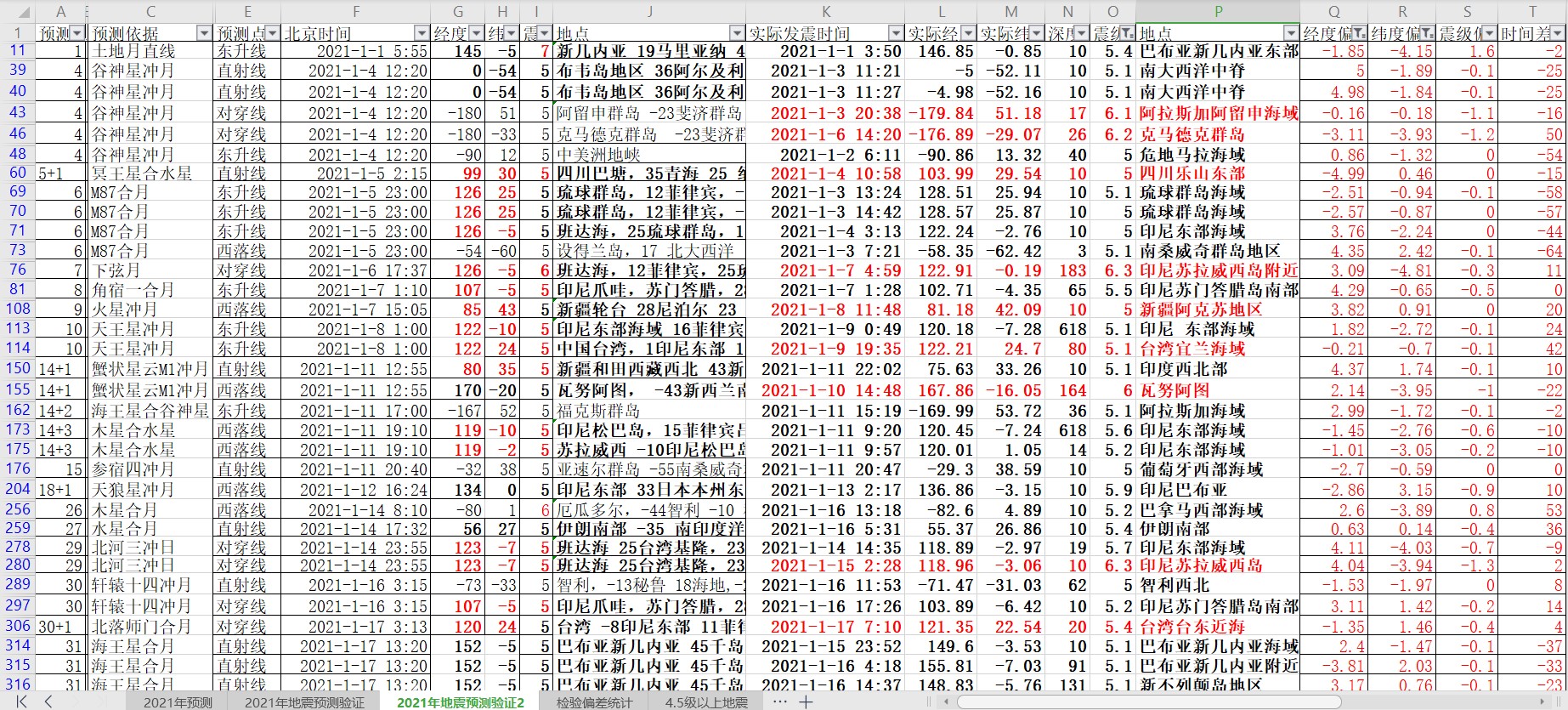Click the cell 参宿四冲月 in row 176
This screenshot has width=1568, height=710.
coord(150,469)
